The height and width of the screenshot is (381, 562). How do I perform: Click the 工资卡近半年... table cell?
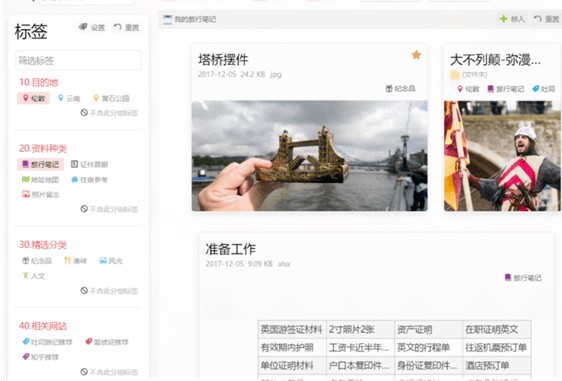pos(360,347)
